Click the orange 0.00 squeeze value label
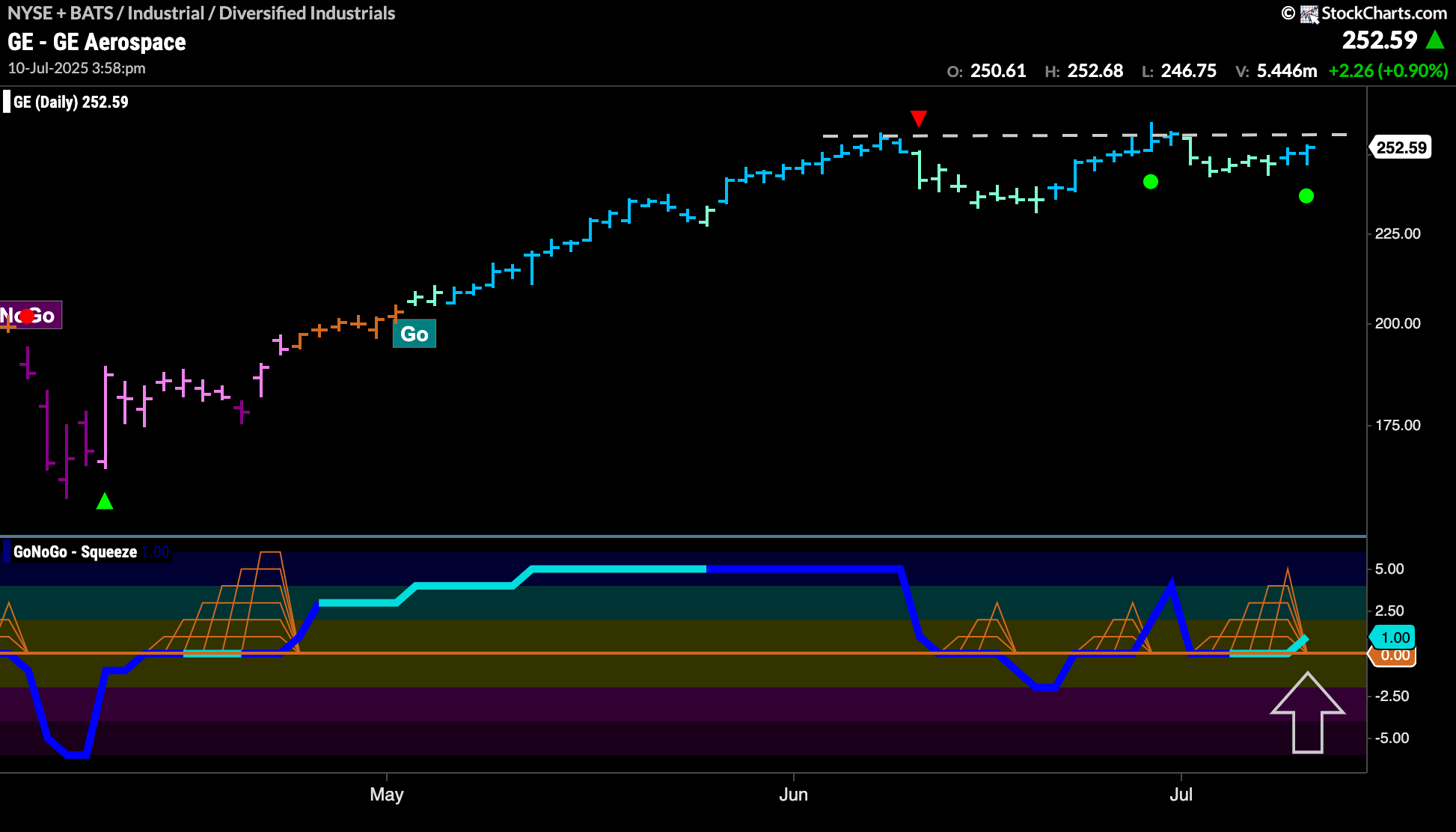This screenshot has height=832, width=1456. coord(1394,655)
